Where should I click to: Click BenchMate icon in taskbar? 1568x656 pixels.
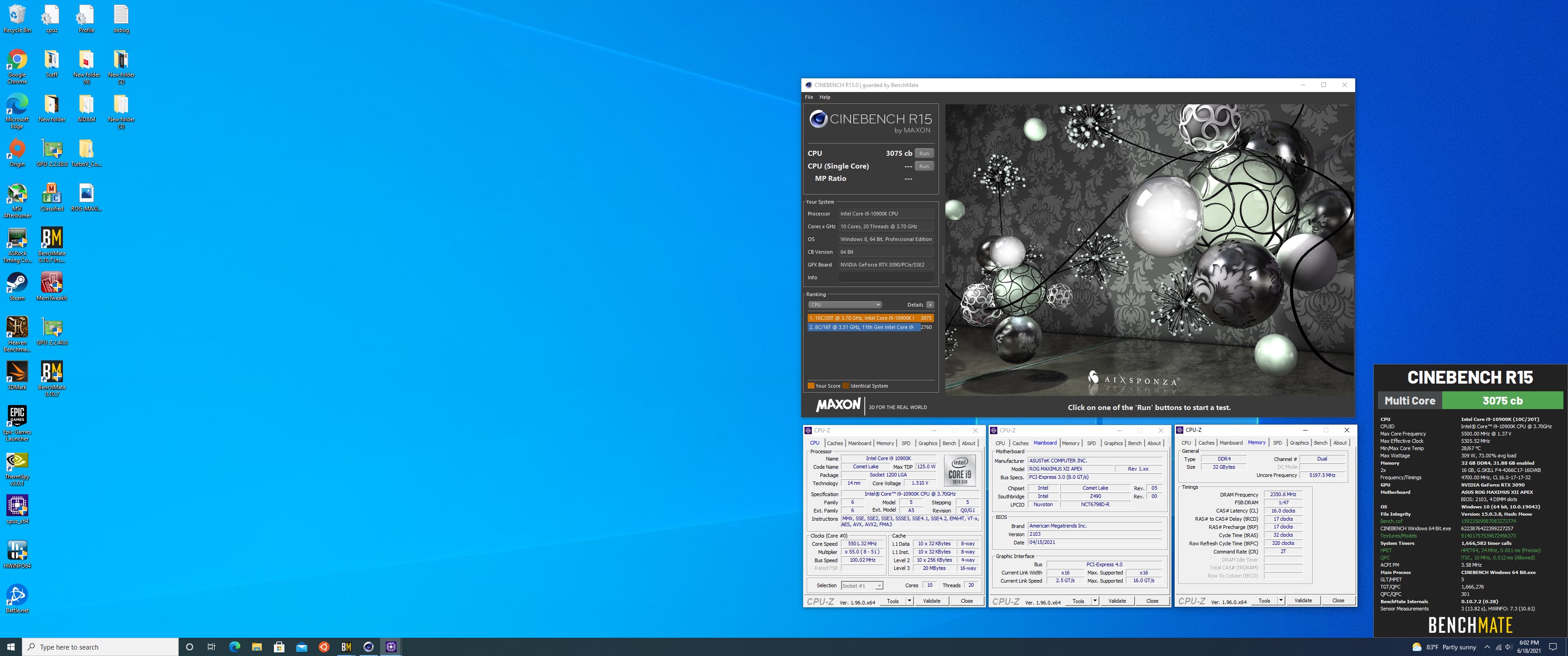(346, 647)
